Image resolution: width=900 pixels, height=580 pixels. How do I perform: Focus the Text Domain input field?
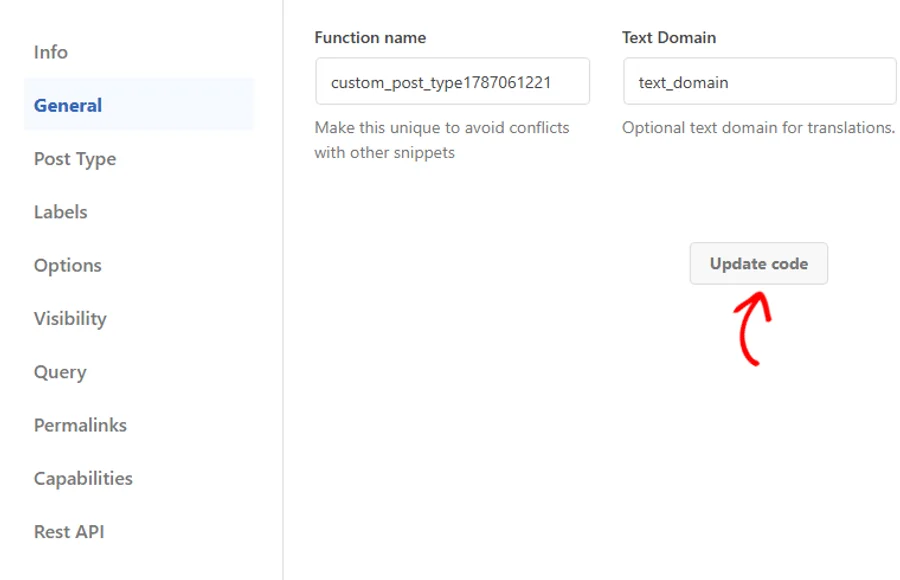(760, 81)
